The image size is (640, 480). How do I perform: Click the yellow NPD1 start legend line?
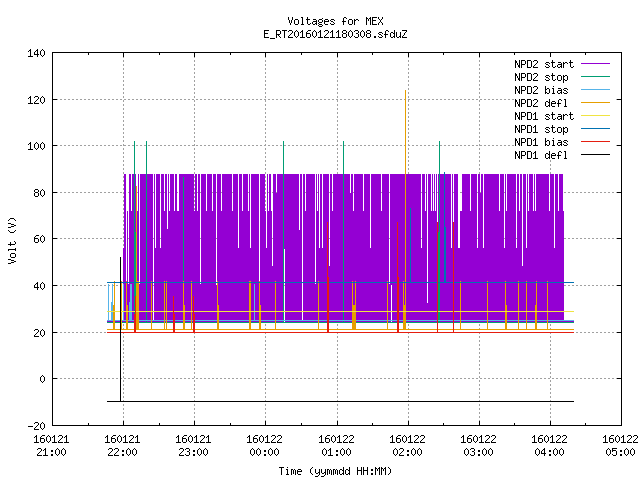595,116
